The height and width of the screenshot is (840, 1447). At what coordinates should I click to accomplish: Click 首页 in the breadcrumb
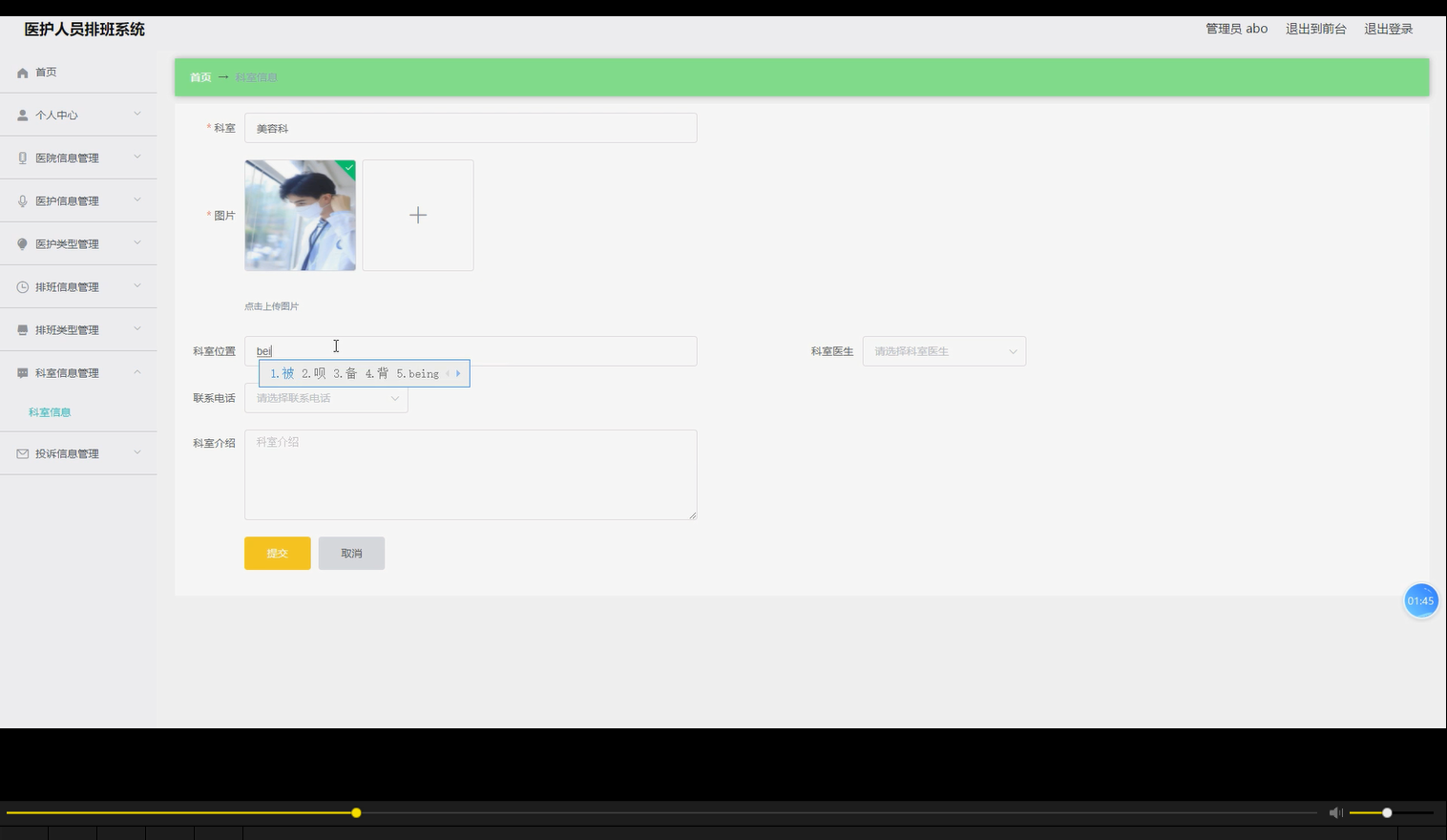coord(200,77)
